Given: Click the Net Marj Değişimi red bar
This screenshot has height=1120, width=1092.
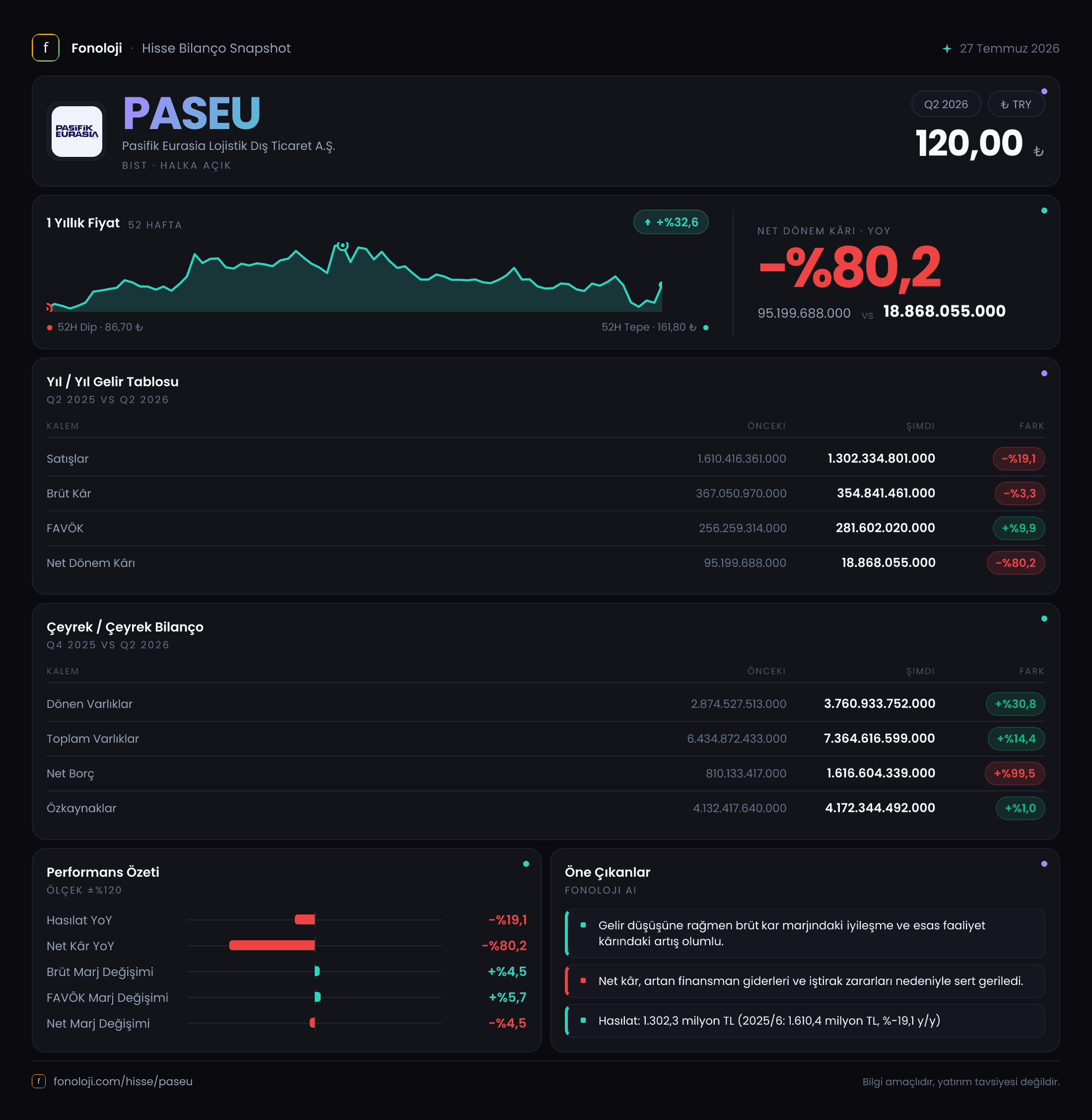Looking at the screenshot, I should coord(313,1023).
